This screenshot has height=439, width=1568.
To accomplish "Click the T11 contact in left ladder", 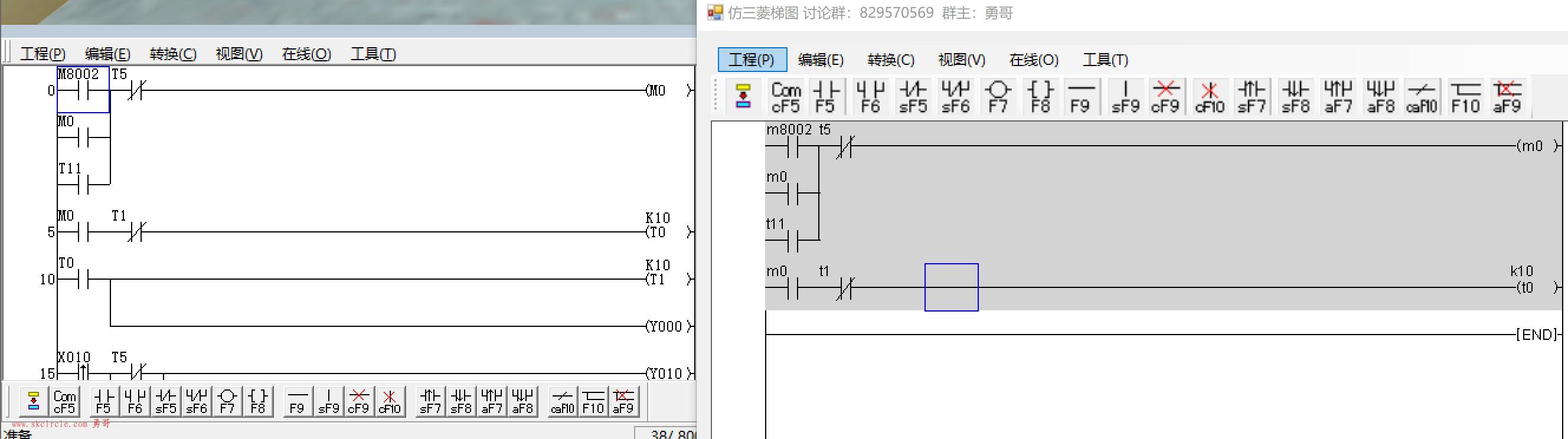I will [x=83, y=184].
